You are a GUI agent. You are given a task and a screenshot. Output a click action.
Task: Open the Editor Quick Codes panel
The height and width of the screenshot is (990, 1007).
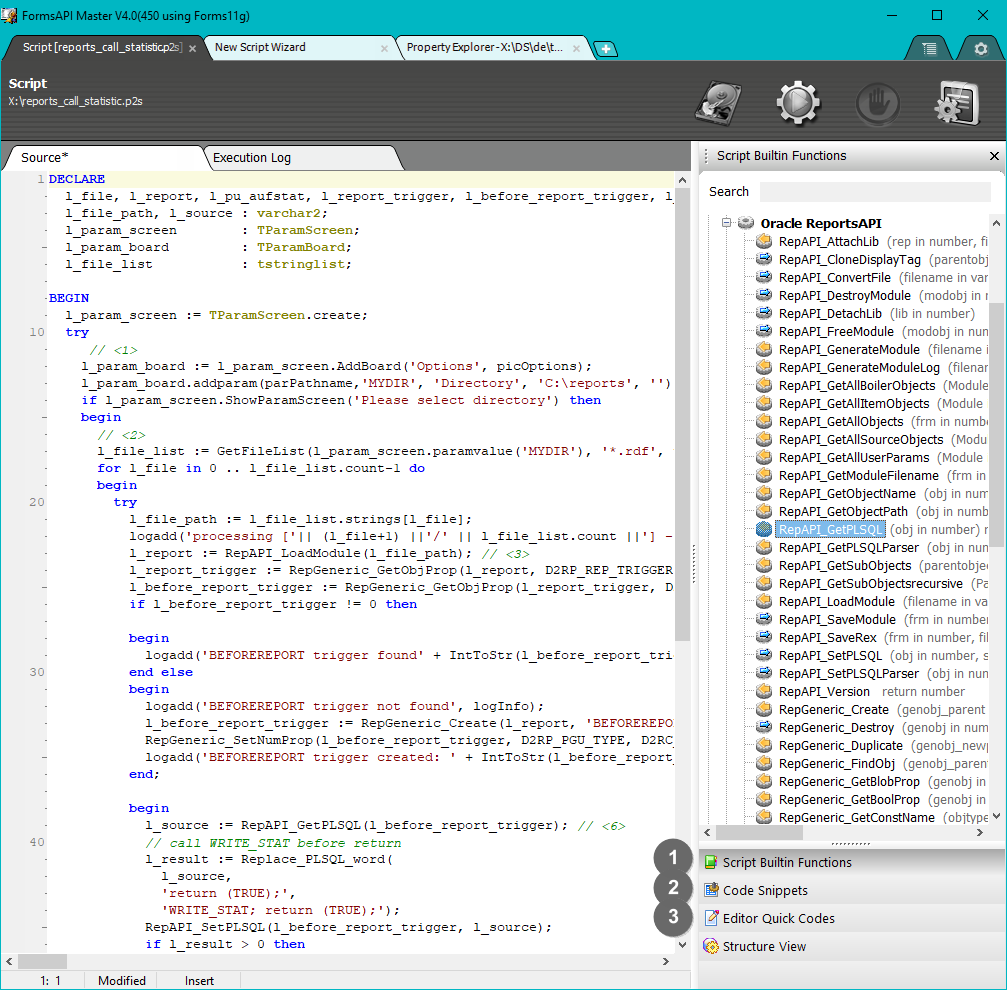click(852, 918)
